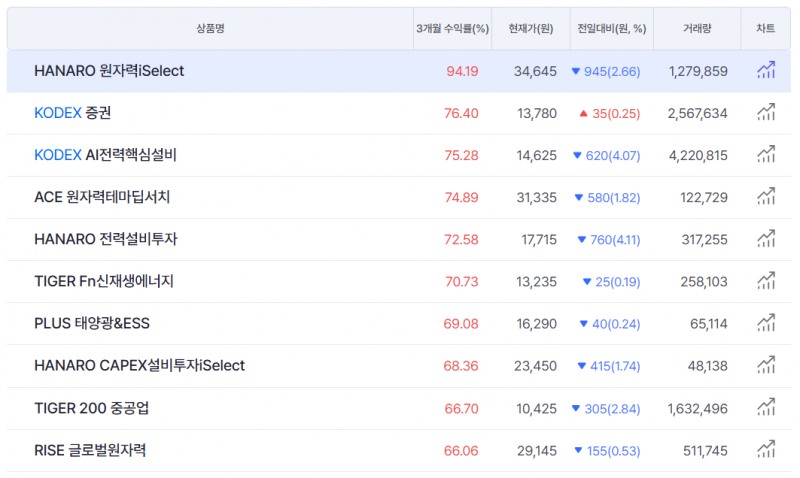Select the 76.40 return value
The width and height of the screenshot is (800, 478).
(461, 113)
